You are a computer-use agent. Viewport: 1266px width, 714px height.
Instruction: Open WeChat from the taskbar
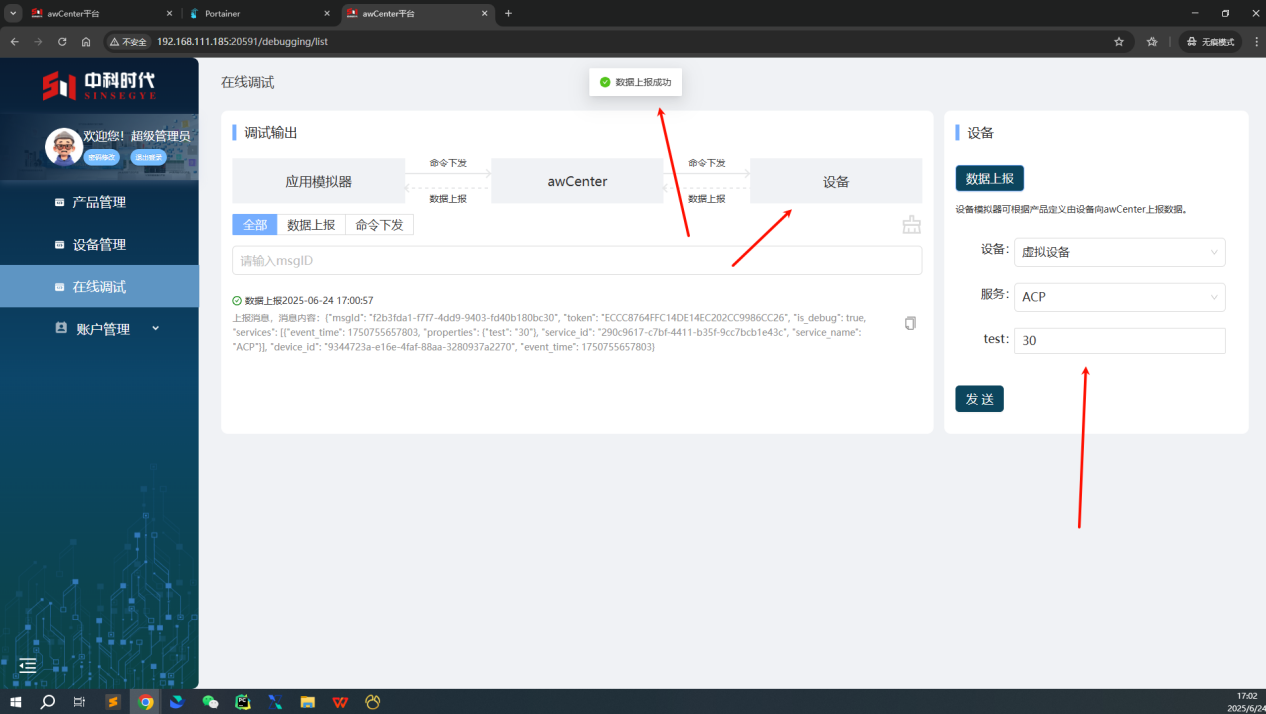[x=210, y=702]
